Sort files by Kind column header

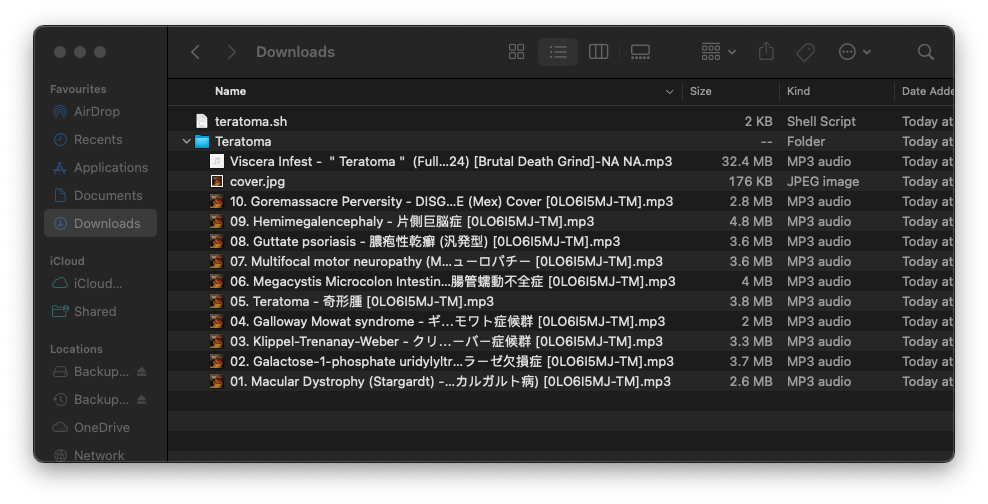coord(799,92)
